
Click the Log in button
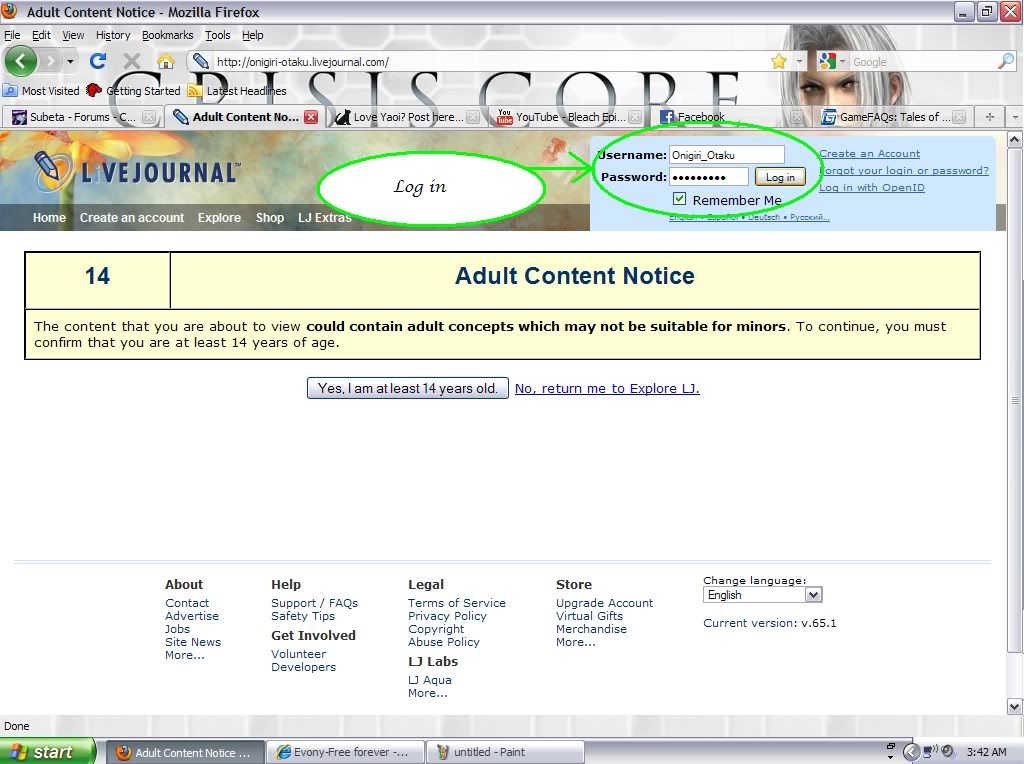click(x=780, y=177)
